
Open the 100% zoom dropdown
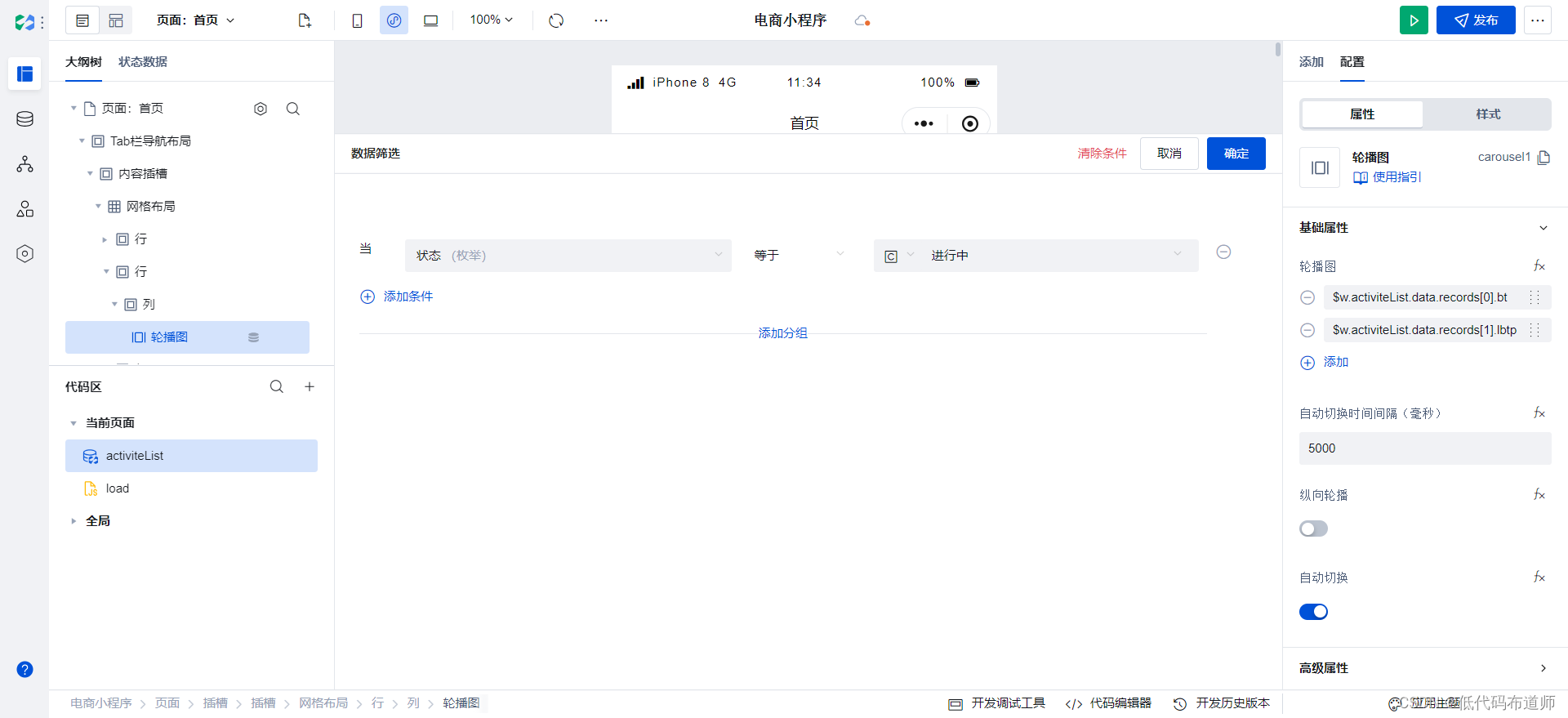pos(491,20)
